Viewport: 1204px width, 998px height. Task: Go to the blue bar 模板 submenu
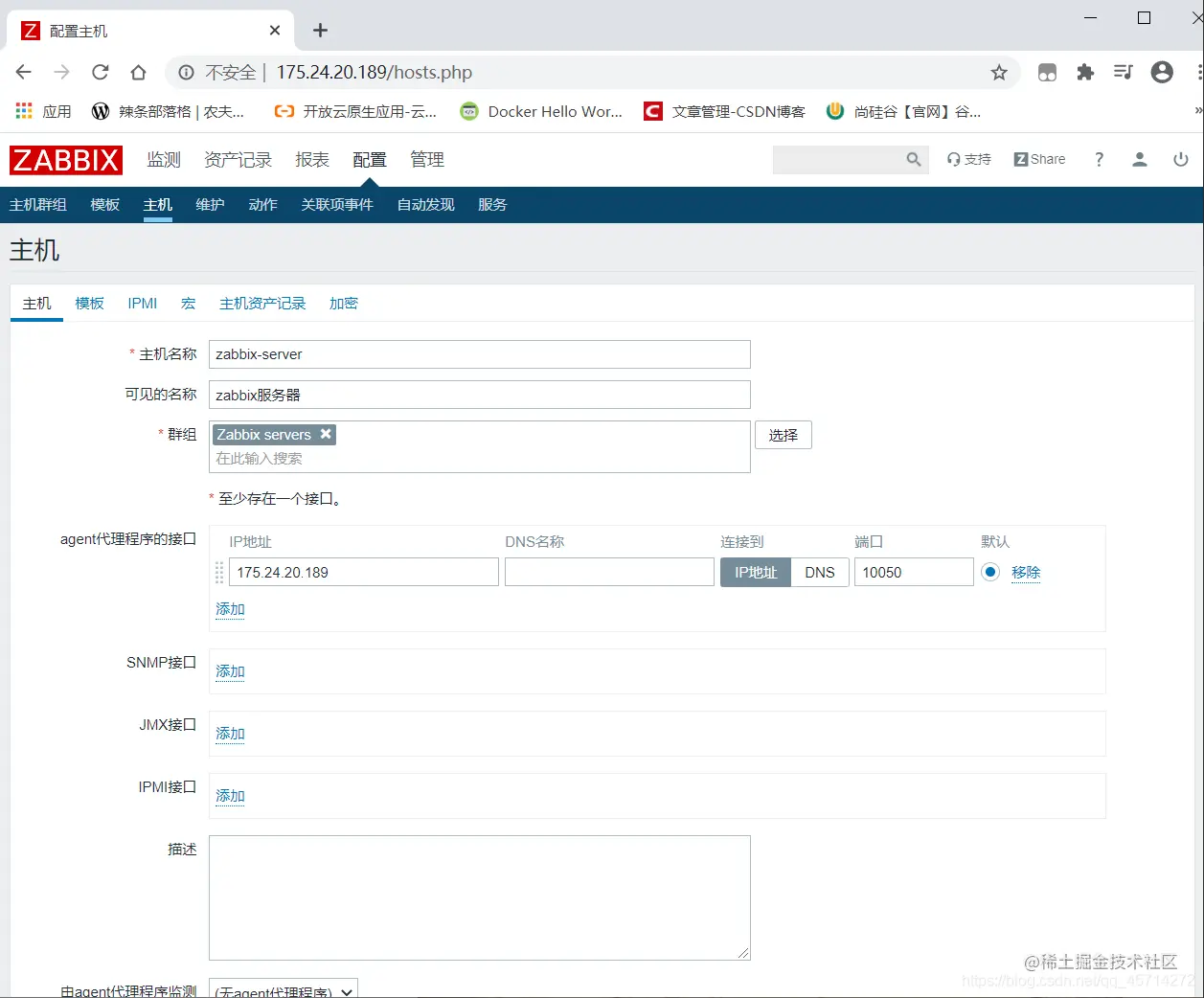tap(105, 204)
